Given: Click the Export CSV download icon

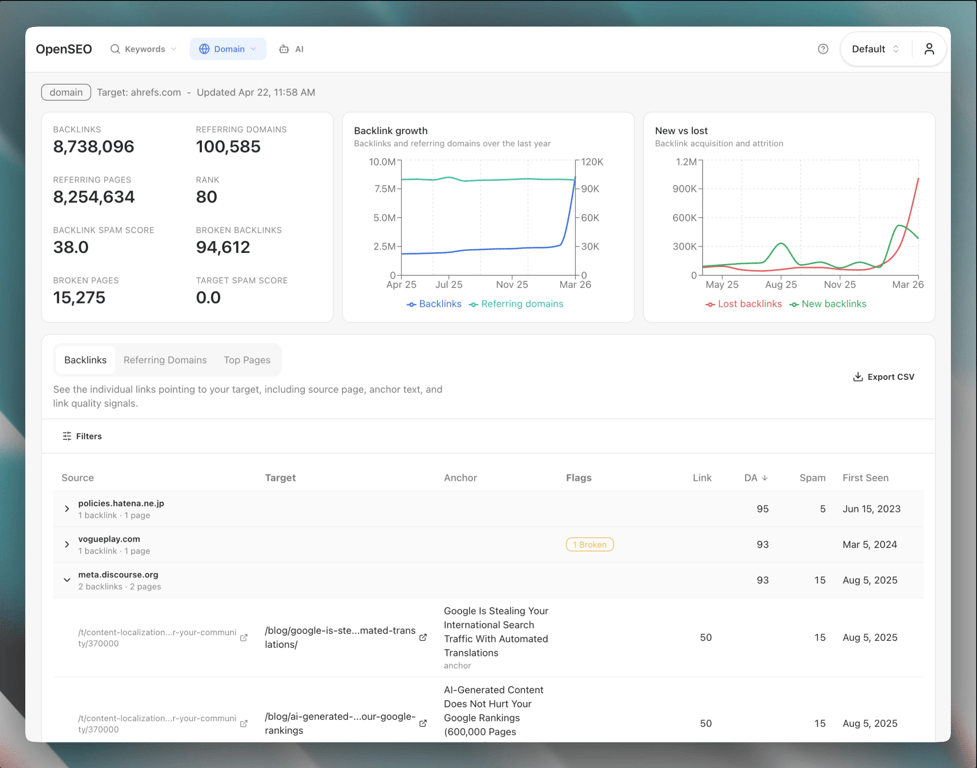Looking at the screenshot, I should tap(857, 377).
